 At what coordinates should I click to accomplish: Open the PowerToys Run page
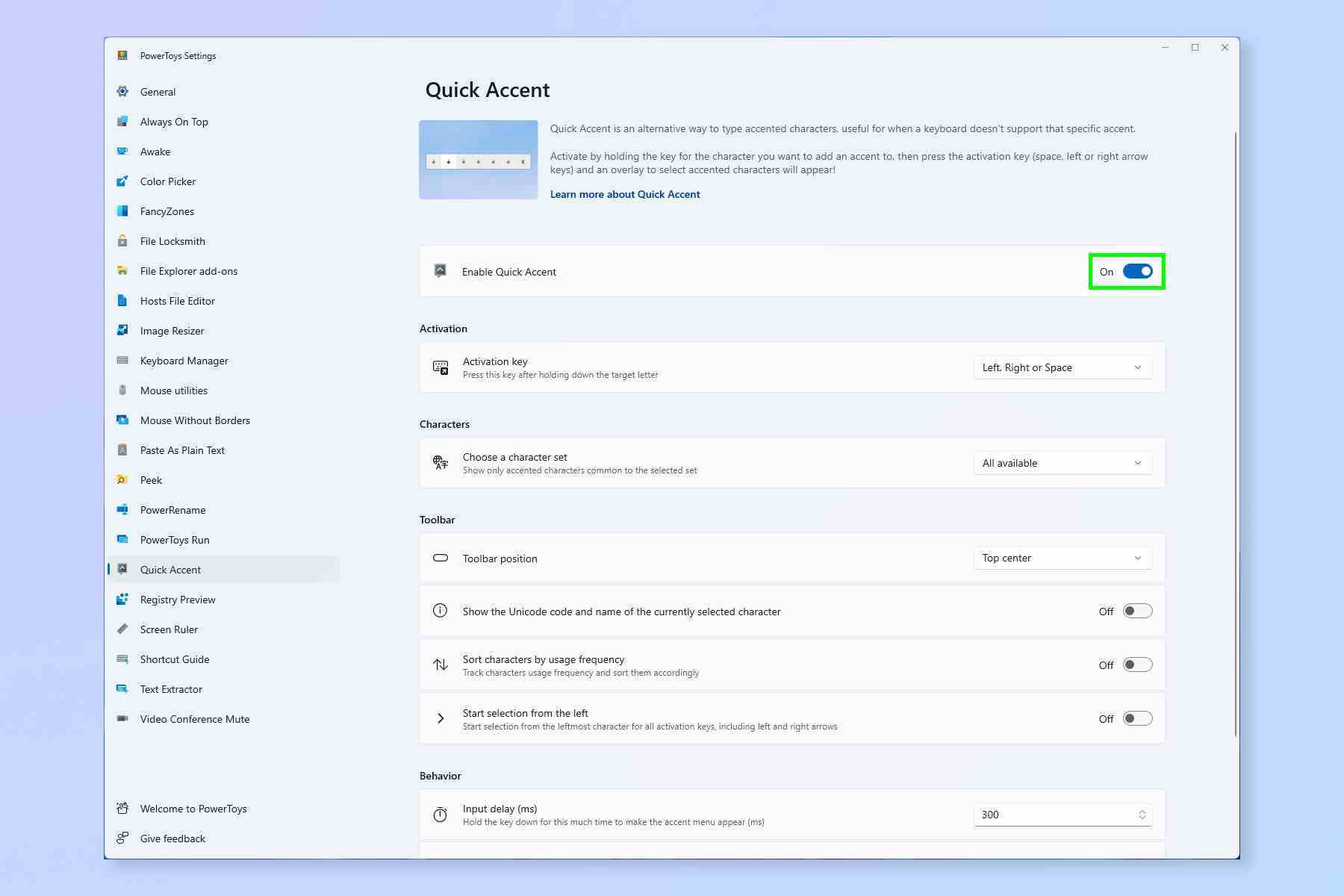pos(224,540)
